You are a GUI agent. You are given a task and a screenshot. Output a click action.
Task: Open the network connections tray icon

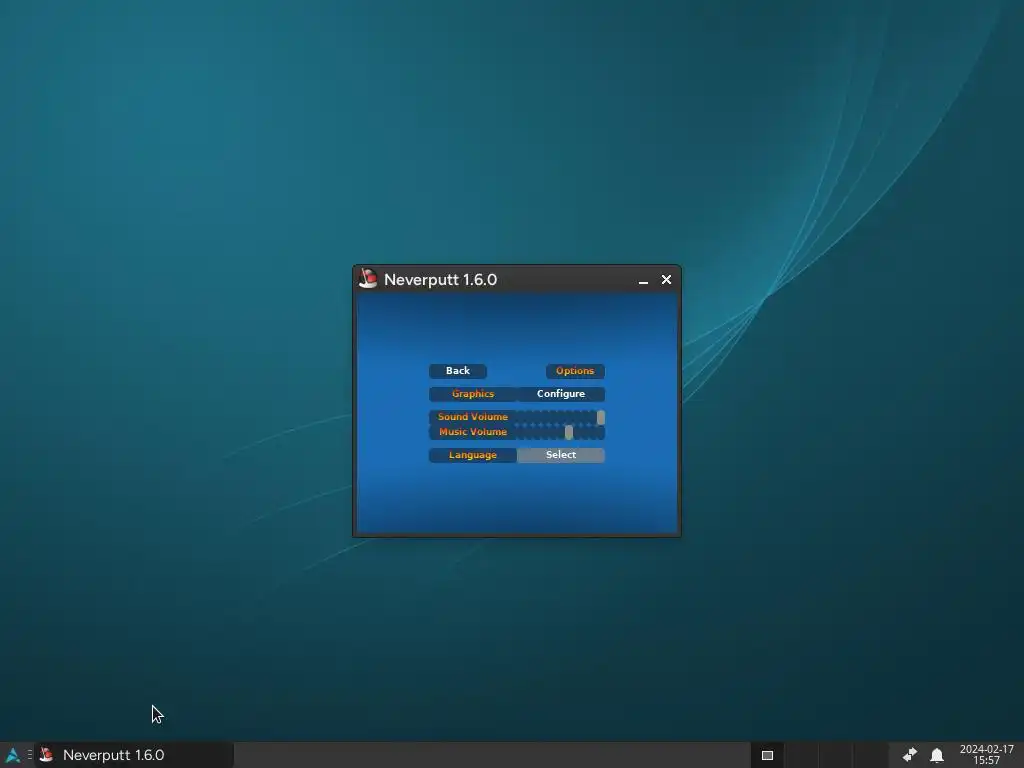(x=910, y=755)
